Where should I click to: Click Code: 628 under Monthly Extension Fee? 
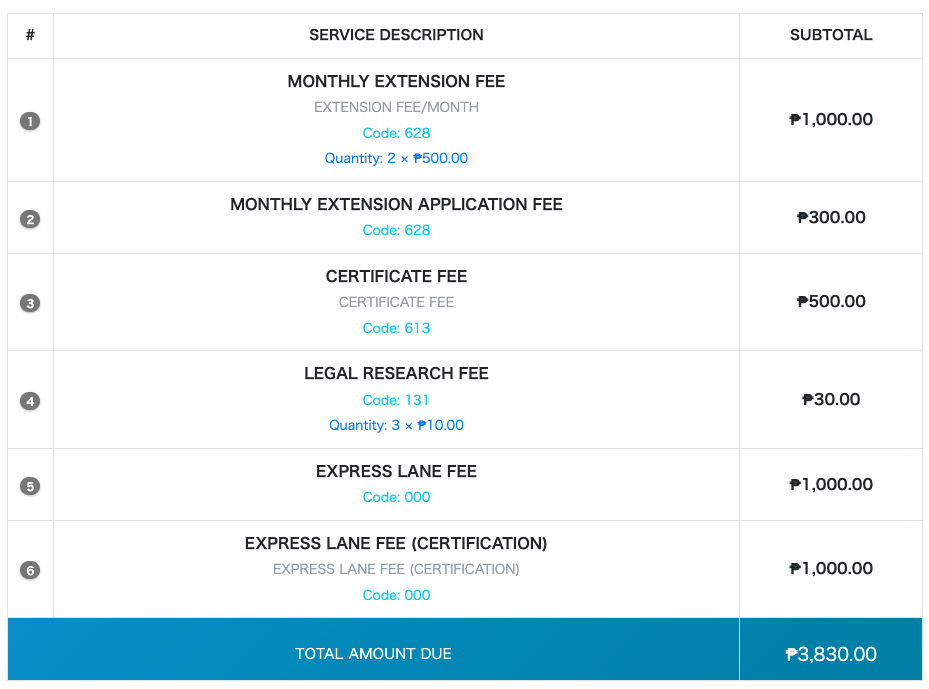point(396,133)
